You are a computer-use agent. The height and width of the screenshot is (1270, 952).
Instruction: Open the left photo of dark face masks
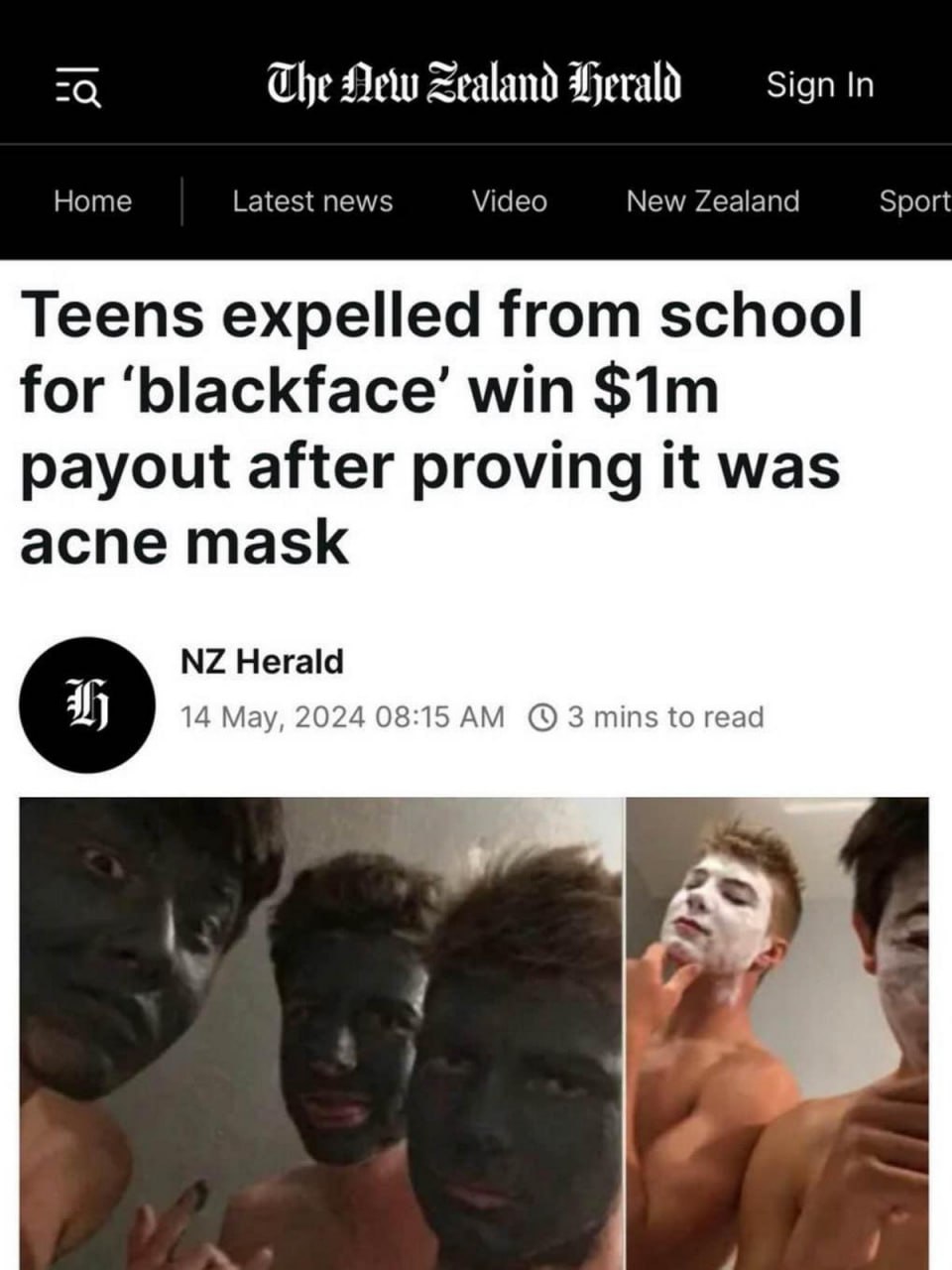[321, 1033]
